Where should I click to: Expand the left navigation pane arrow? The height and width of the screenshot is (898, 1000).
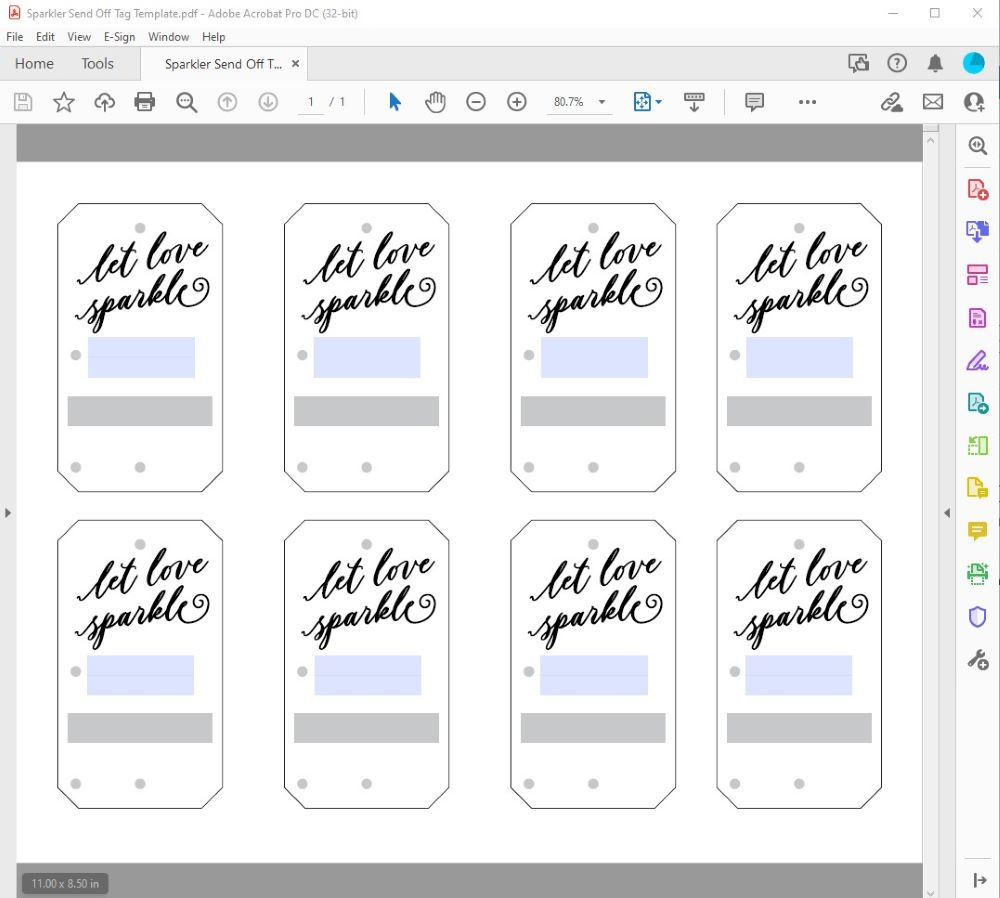tap(8, 512)
